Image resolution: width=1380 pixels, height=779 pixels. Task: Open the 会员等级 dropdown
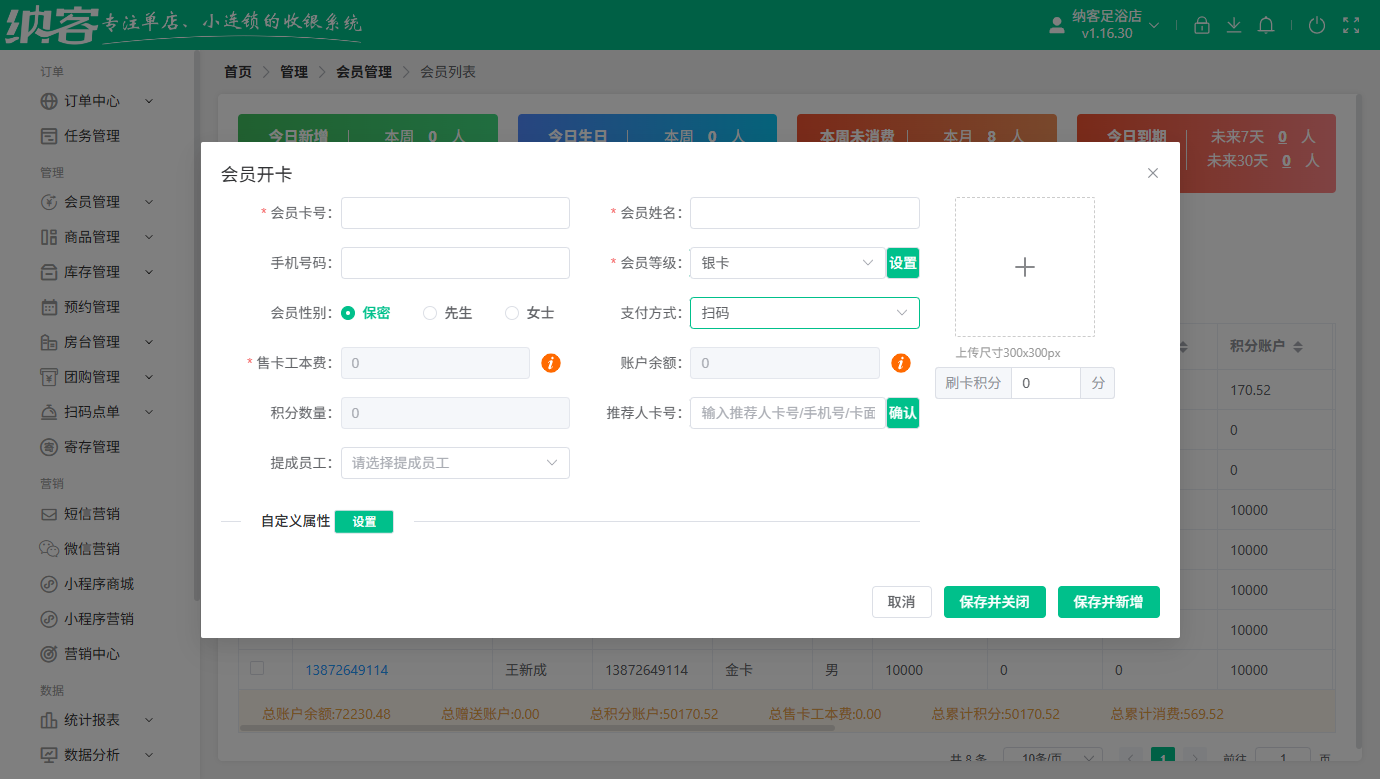786,262
